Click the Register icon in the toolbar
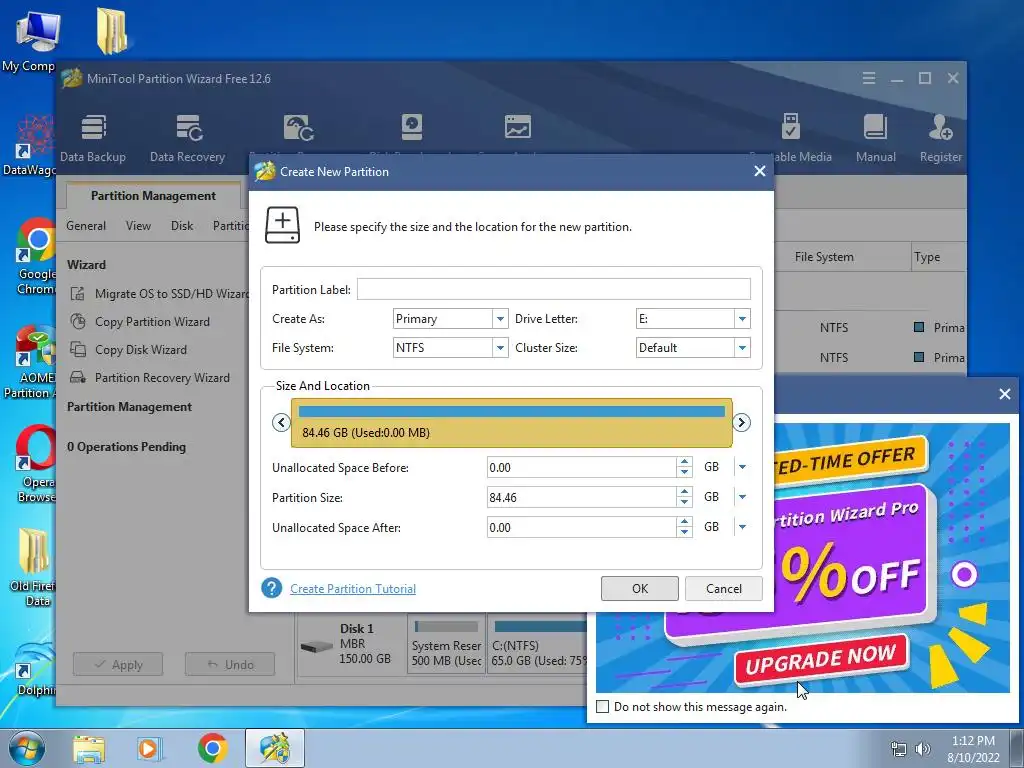 (x=940, y=137)
